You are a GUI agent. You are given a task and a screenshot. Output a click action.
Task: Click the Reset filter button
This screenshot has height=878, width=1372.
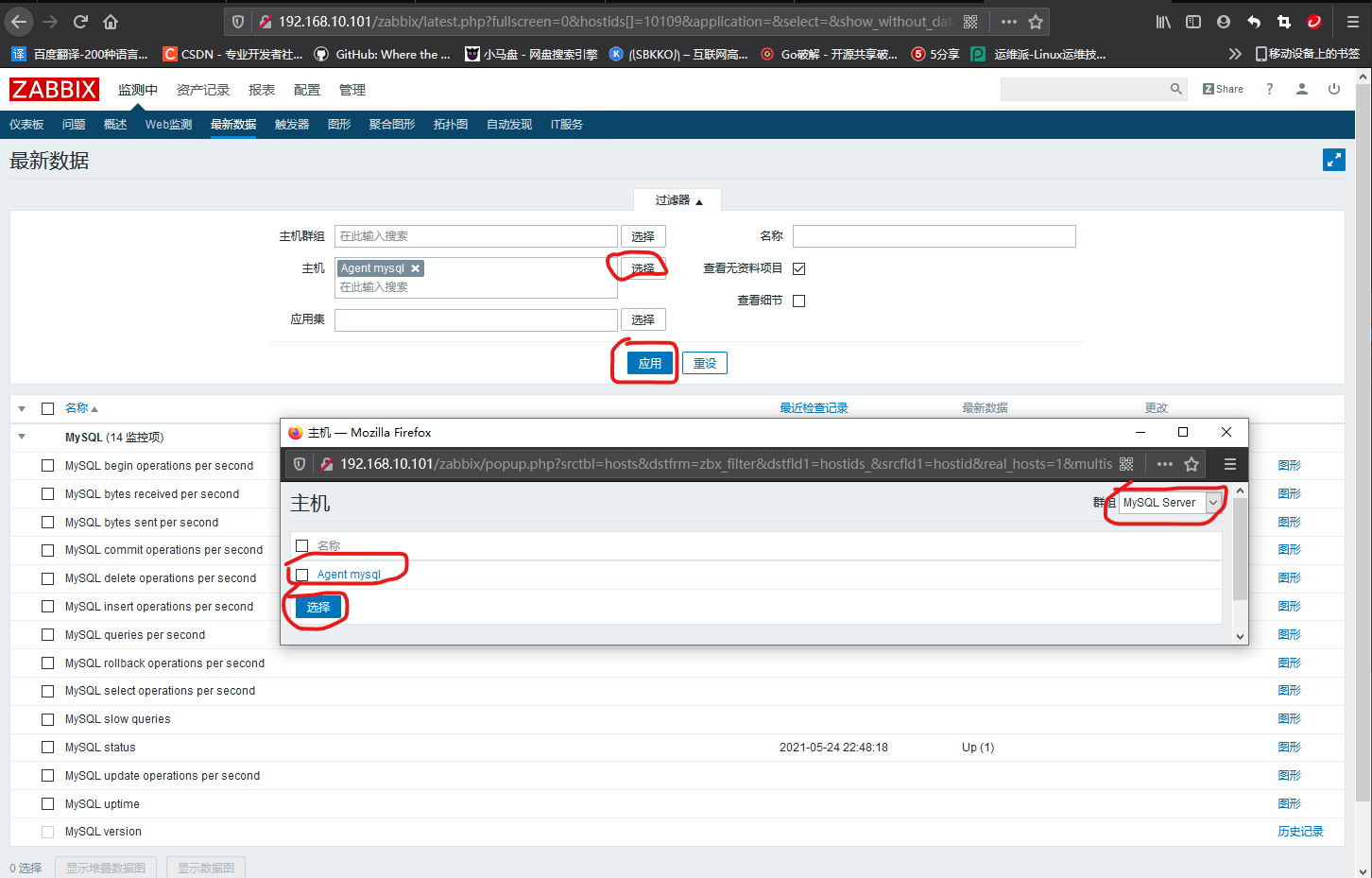click(x=705, y=363)
